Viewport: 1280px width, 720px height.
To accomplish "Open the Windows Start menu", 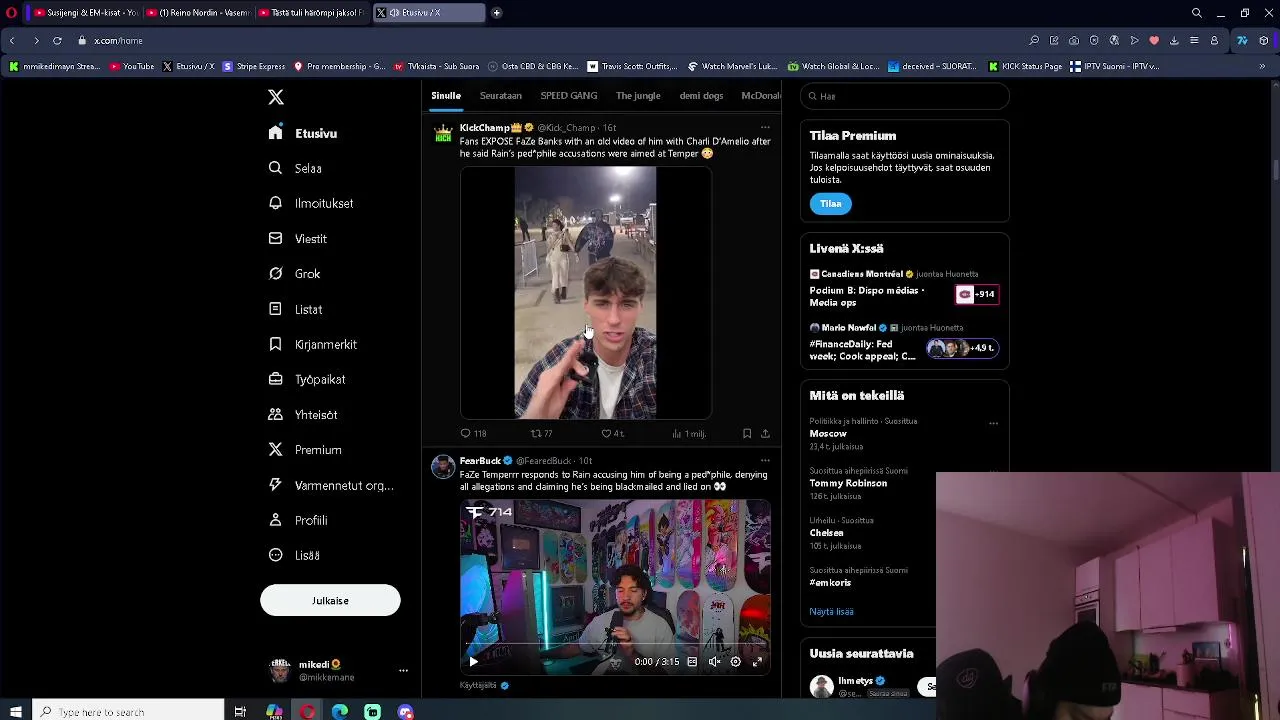I will click(15, 711).
